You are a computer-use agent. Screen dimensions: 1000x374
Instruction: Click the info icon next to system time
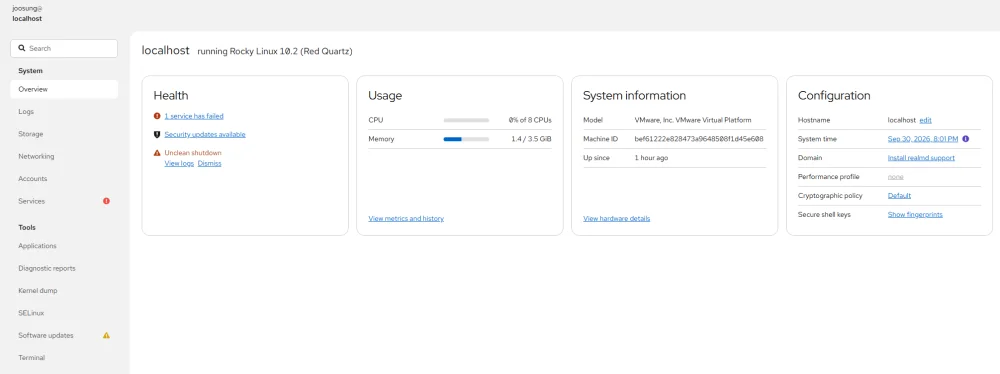966,139
